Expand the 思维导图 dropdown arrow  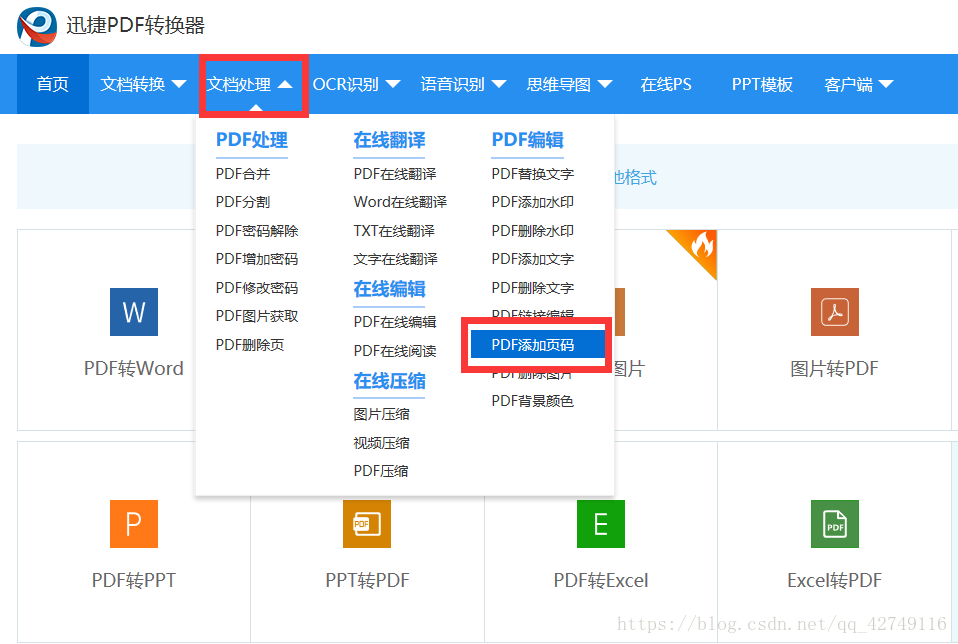605,84
